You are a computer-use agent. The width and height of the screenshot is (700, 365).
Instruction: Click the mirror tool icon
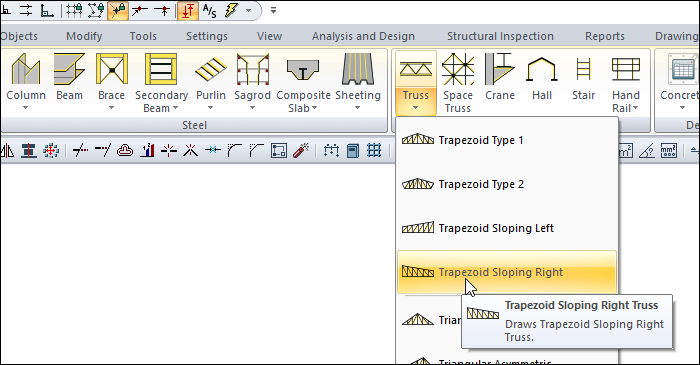(7, 150)
